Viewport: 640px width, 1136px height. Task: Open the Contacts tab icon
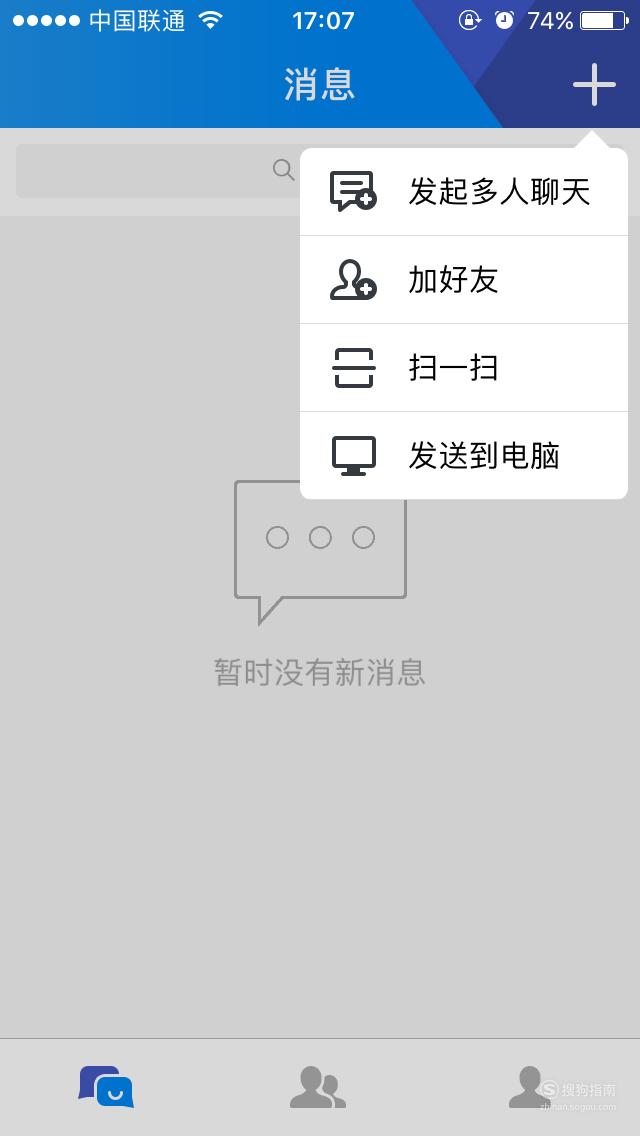tap(317, 1087)
